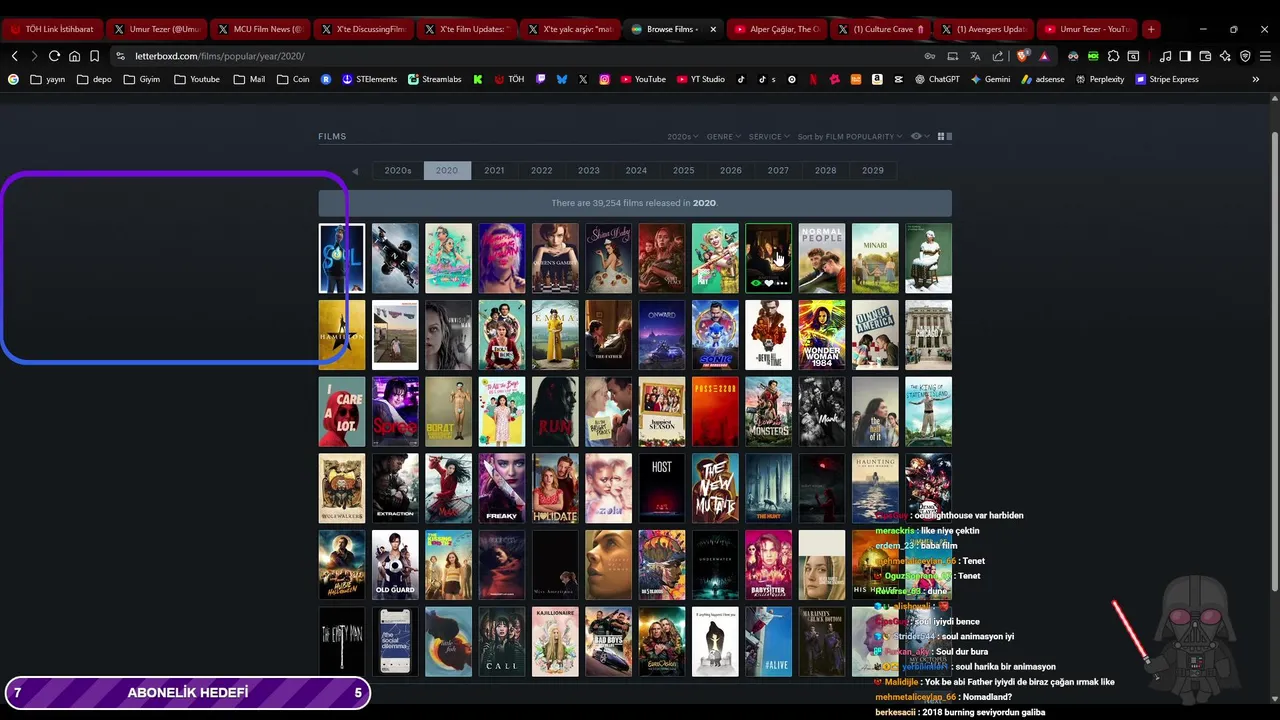Open the Onward film poster

click(662, 335)
